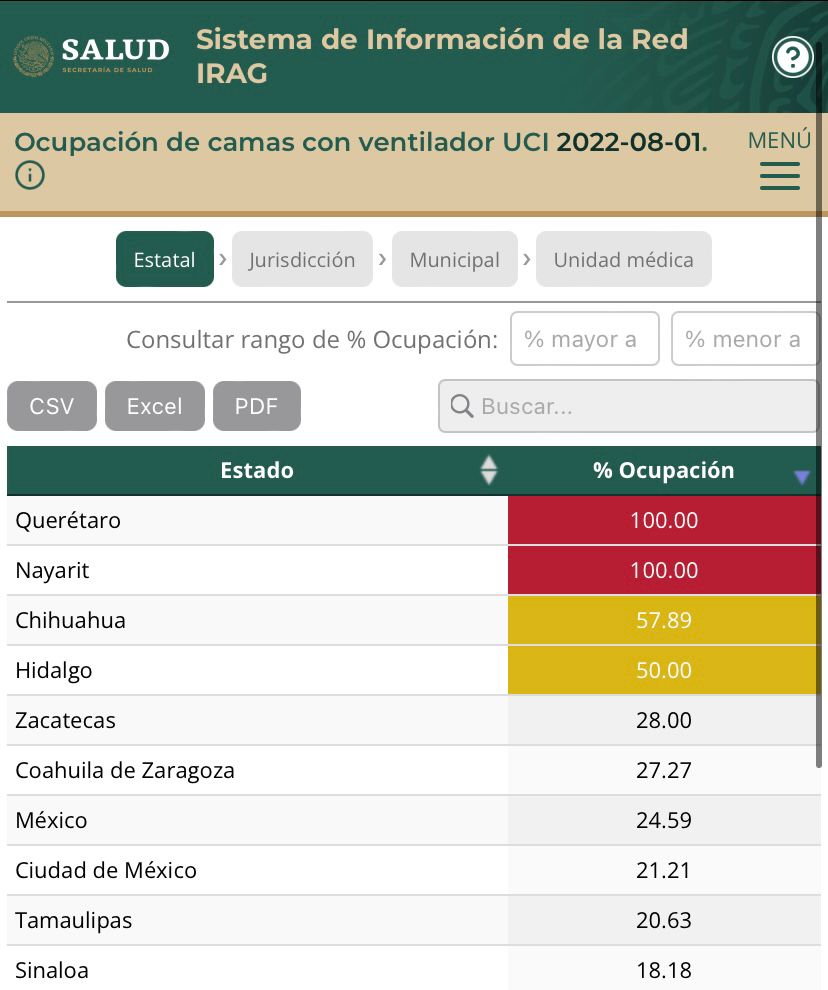Click the Chihuahua yellow 57.89 cell
This screenshot has width=828, height=990.
(664, 620)
